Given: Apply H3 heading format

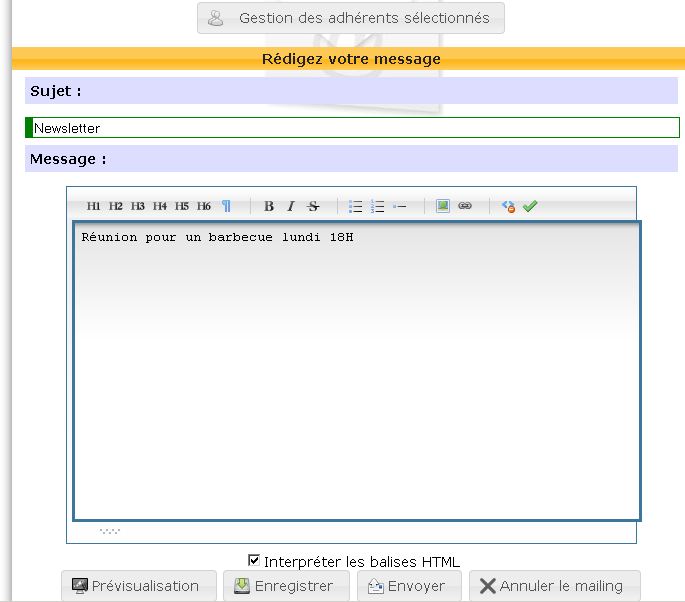Looking at the screenshot, I should coord(137,206).
